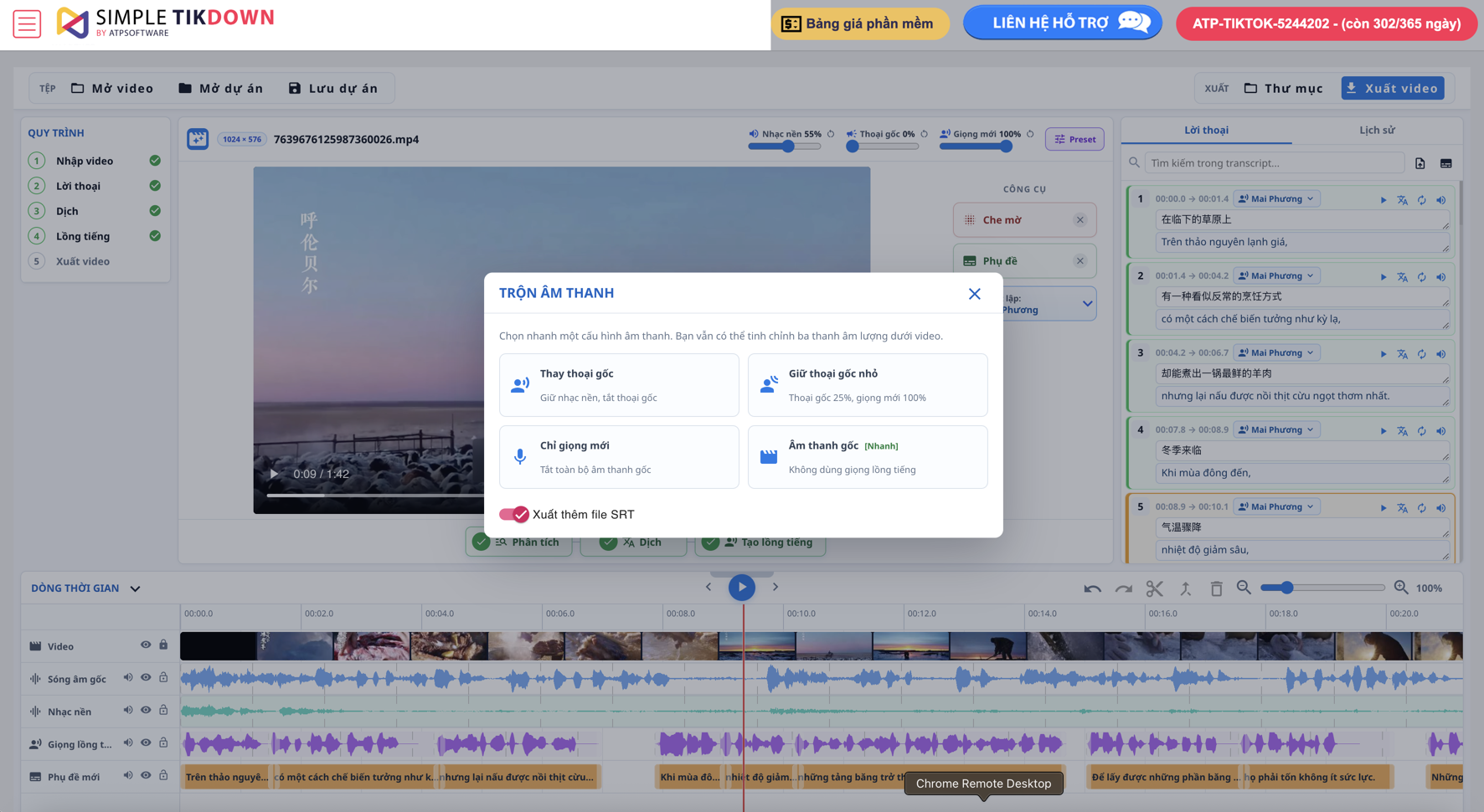Click transcript search field

pyautogui.click(x=1274, y=163)
